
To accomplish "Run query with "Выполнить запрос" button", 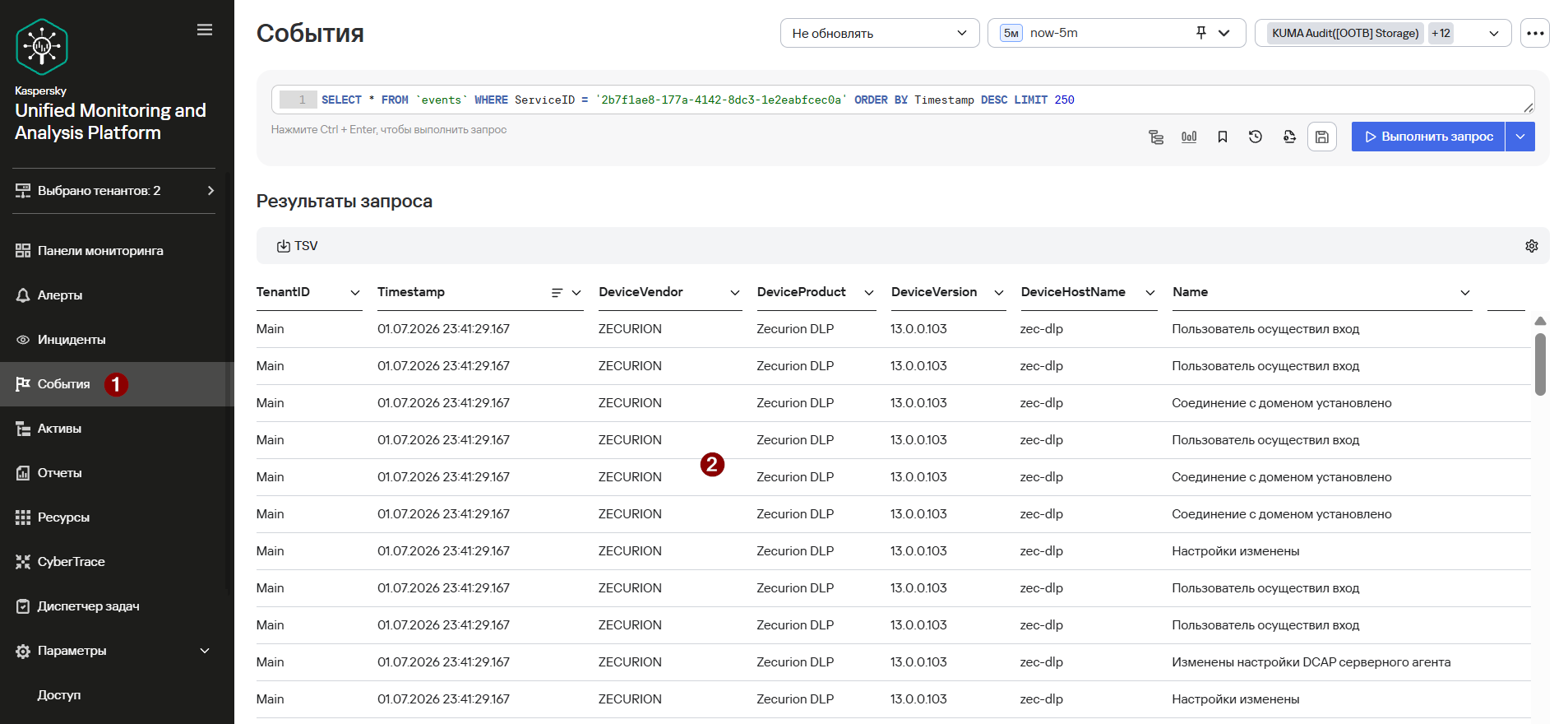I will 1428,137.
